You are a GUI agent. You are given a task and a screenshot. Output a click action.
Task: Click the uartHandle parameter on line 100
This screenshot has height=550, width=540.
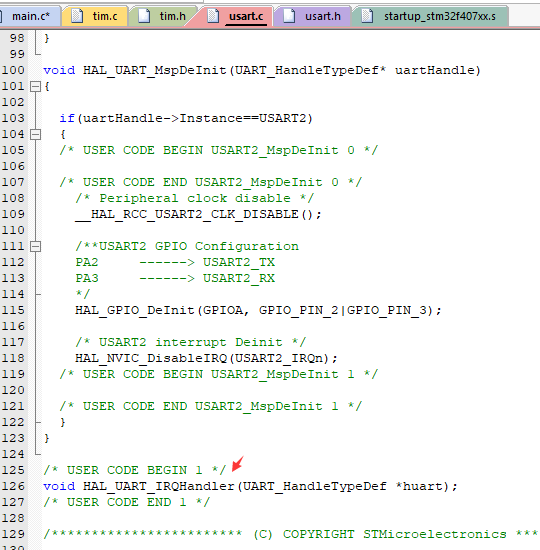434,70
